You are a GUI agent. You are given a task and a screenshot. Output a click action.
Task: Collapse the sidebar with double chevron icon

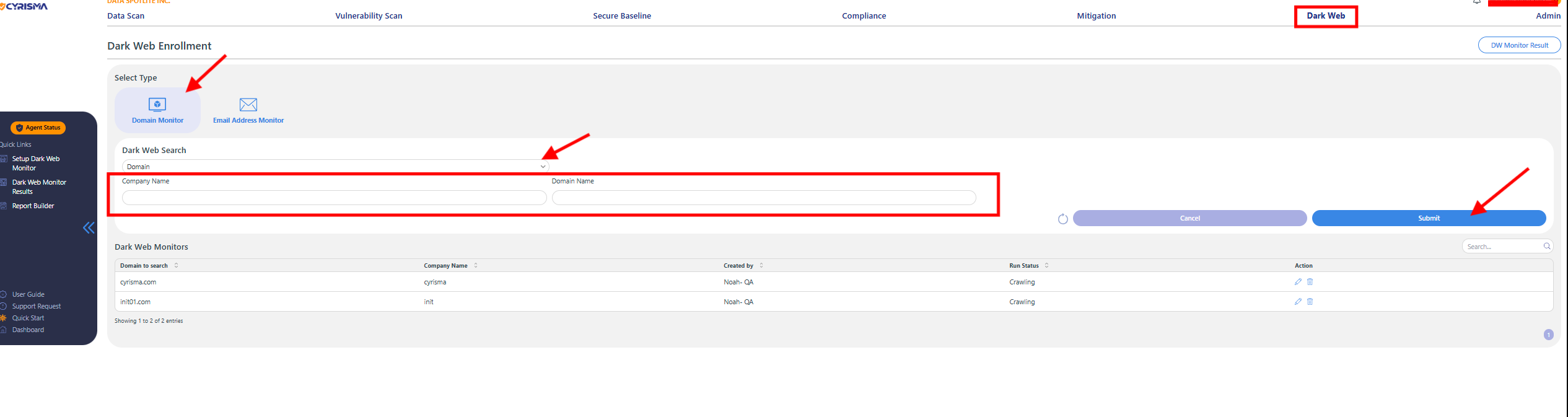coord(89,228)
